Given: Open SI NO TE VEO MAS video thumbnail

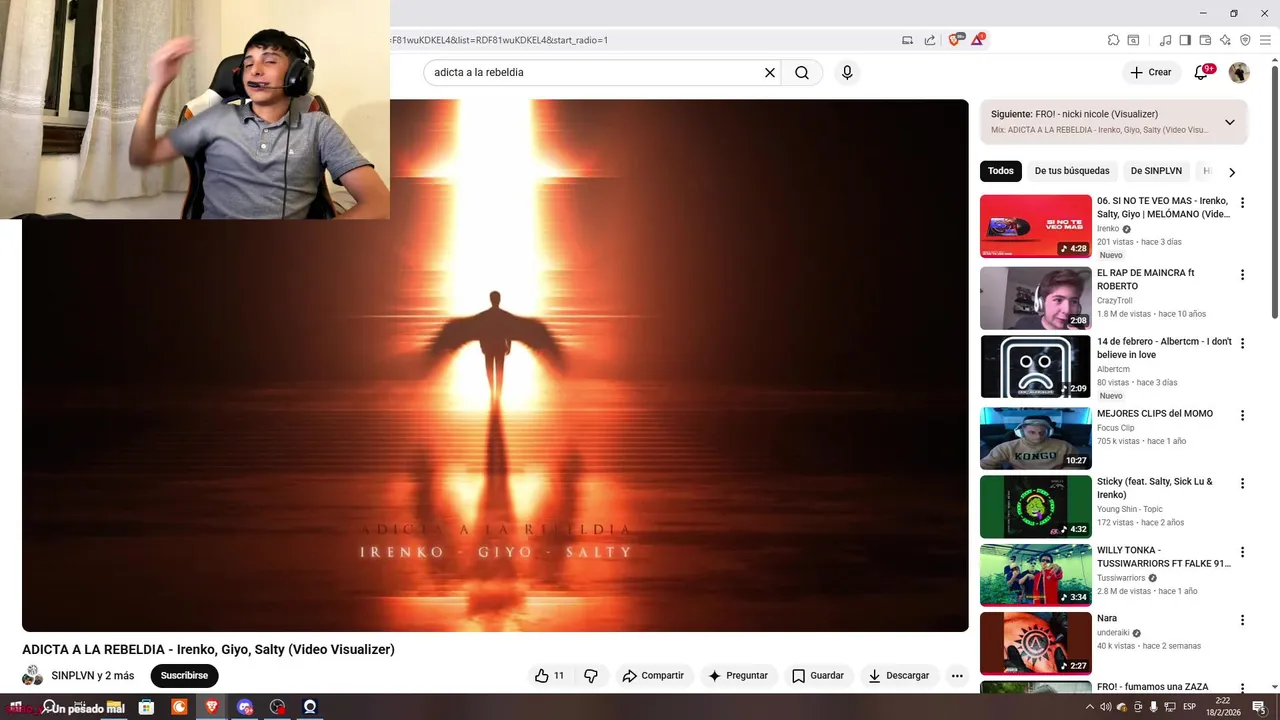Looking at the screenshot, I should click(x=1035, y=226).
